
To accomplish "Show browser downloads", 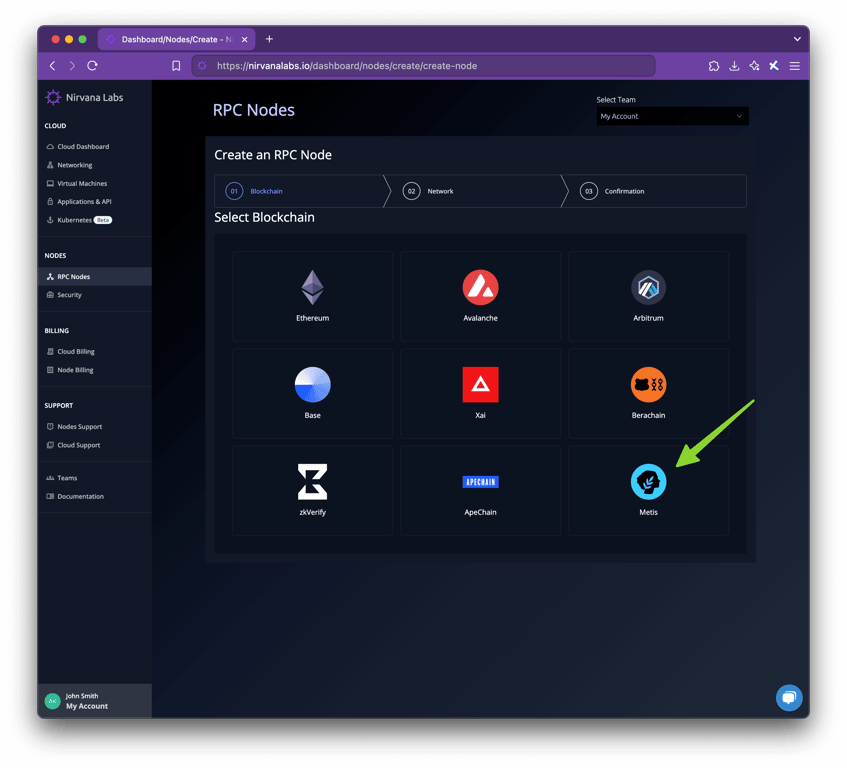I will point(734,66).
